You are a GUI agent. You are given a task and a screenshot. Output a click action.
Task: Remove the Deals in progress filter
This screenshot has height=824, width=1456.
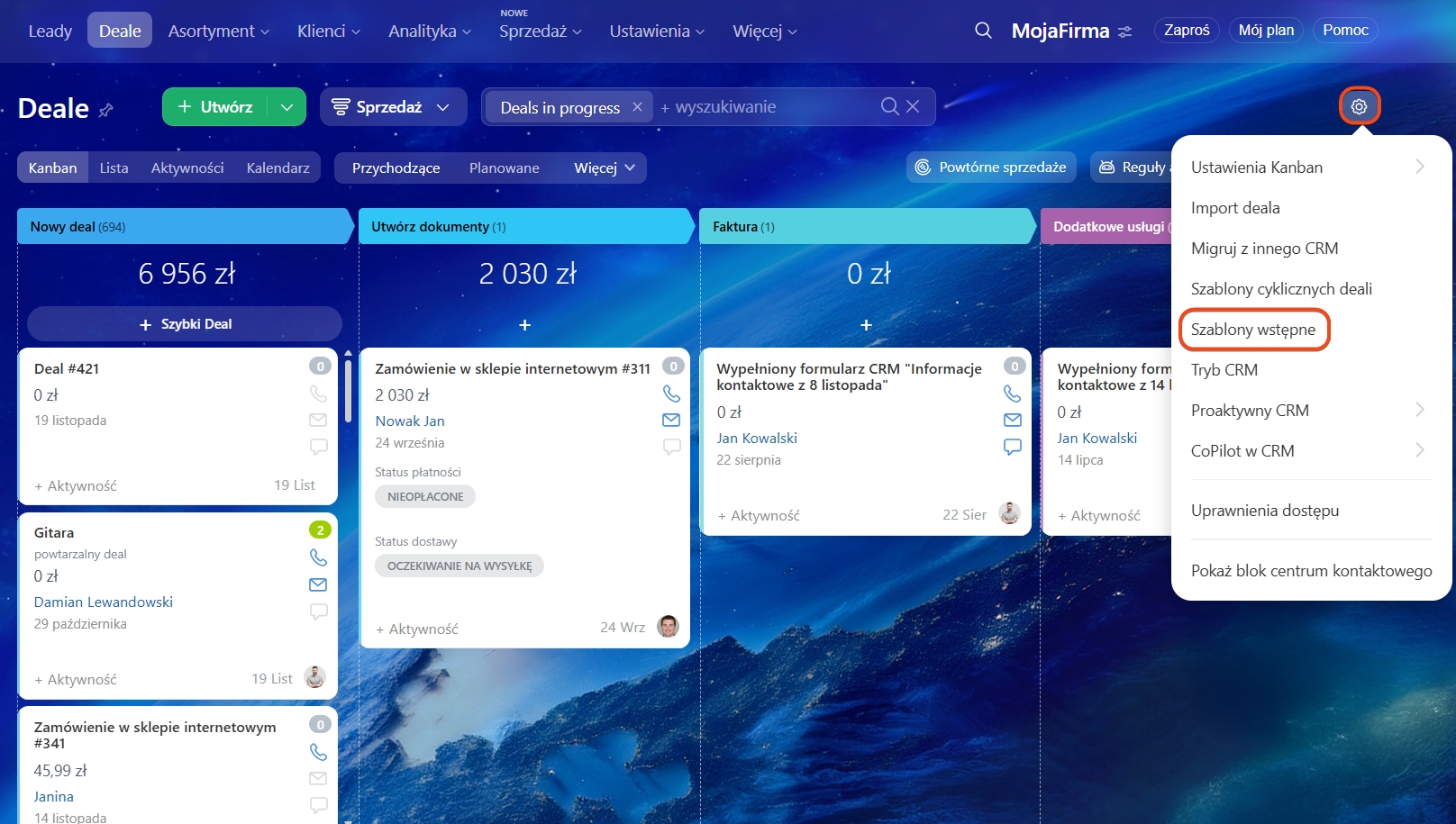coord(637,106)
